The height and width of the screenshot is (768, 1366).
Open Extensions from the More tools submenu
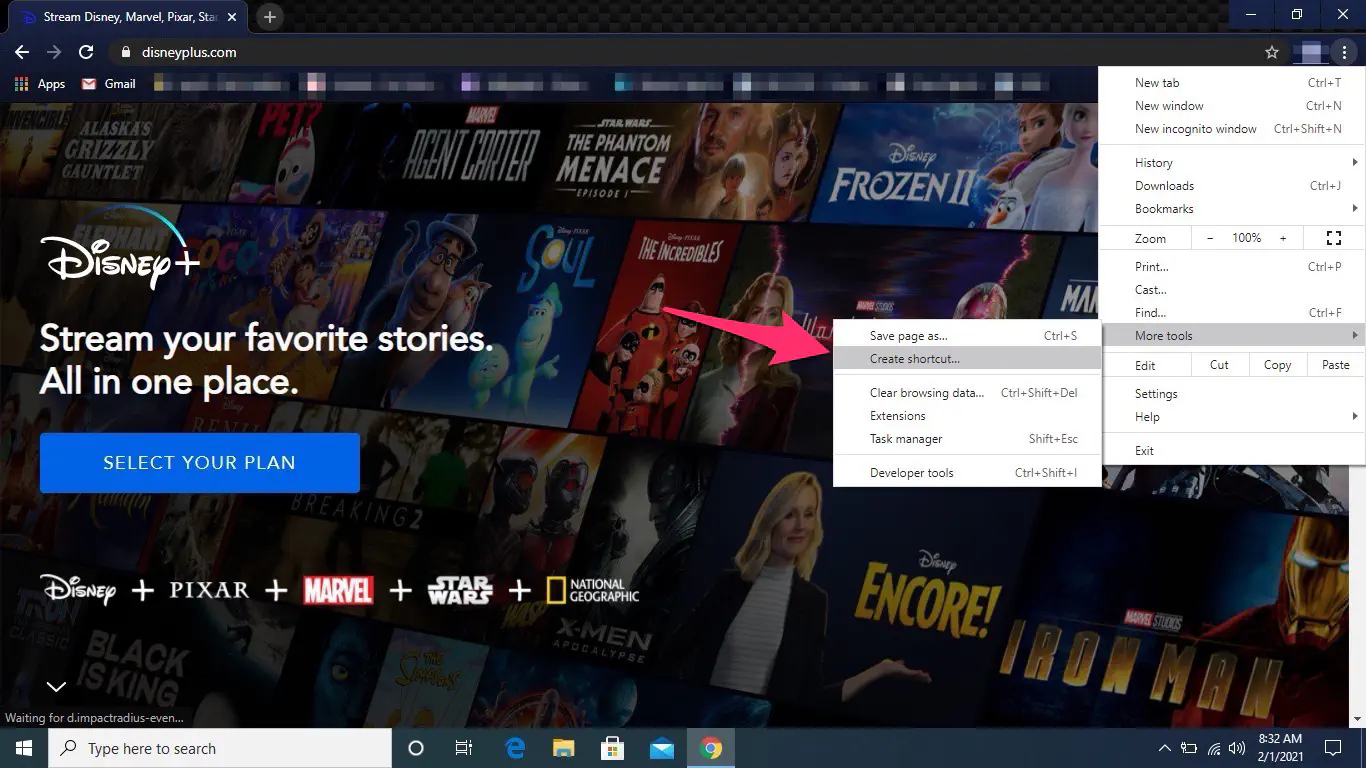(x=967, y=416)
